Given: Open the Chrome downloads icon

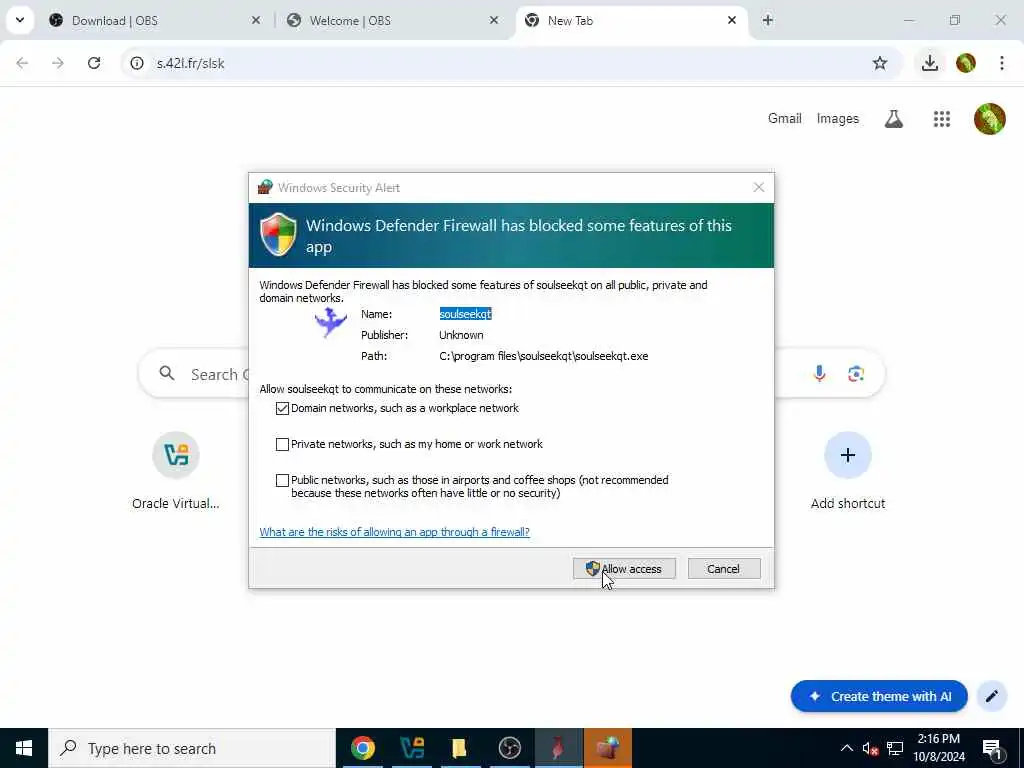Looking at the screenshot, I should (929, 63).
